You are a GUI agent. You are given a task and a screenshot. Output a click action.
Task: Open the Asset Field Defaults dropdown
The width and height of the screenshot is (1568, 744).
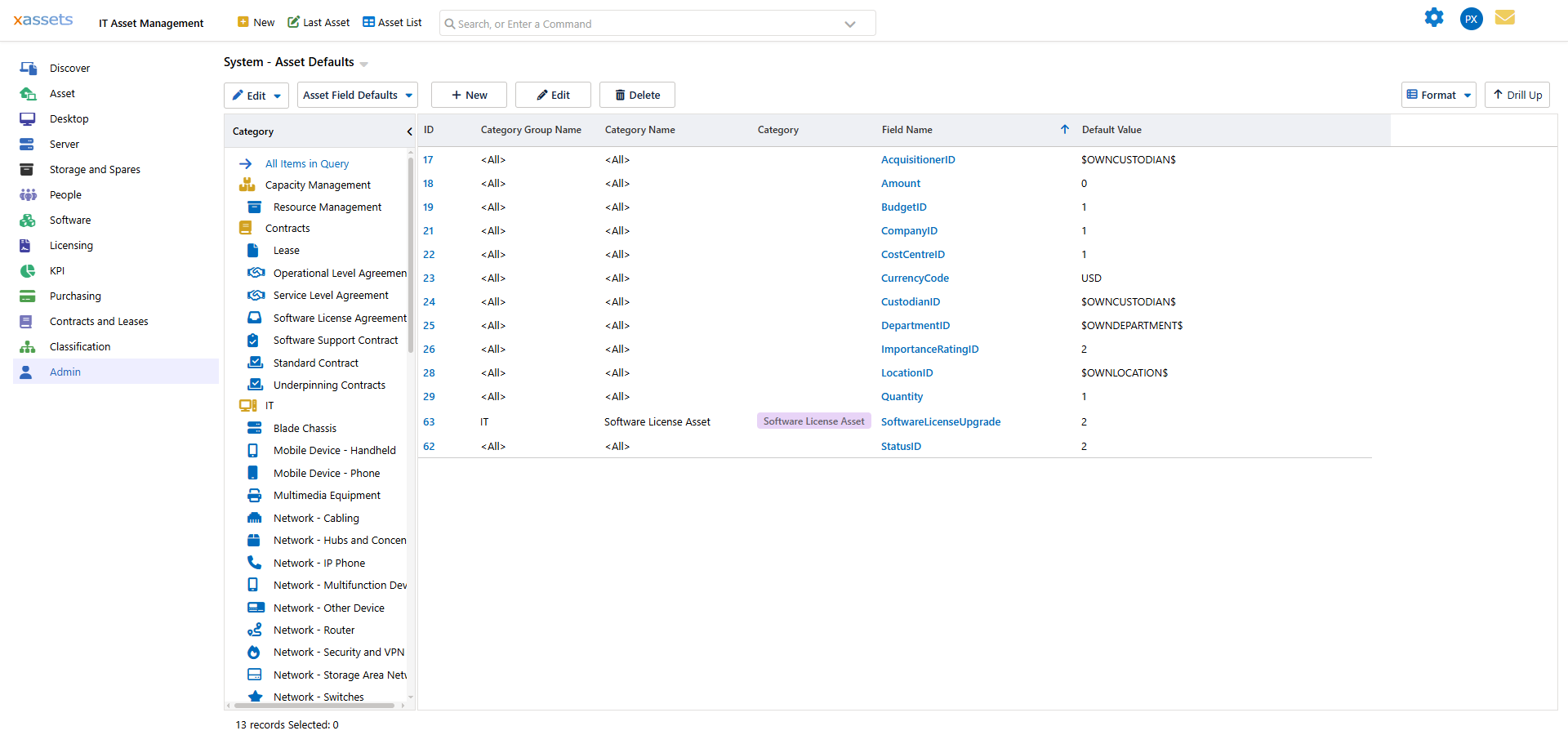point(357,95)
